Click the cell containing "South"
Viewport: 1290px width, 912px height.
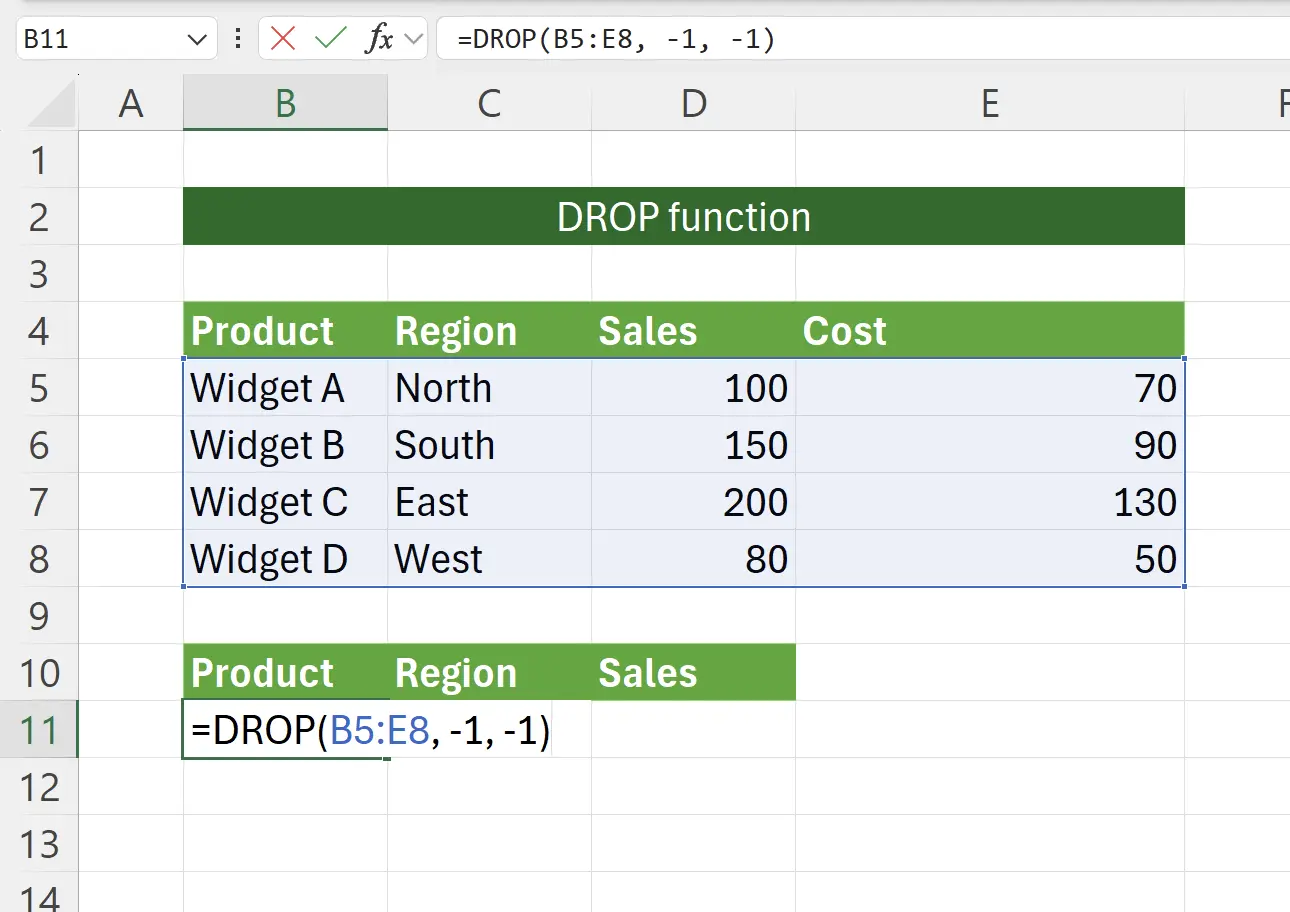[489, 445]
